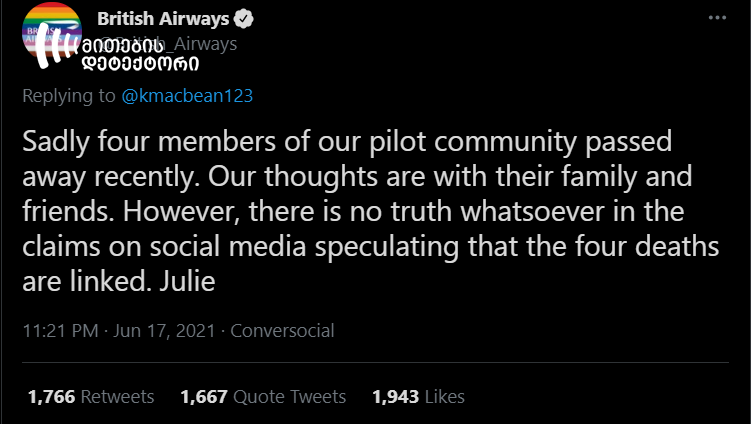
Task: View the 1,766 Retweets list
Action: [91, 397]
